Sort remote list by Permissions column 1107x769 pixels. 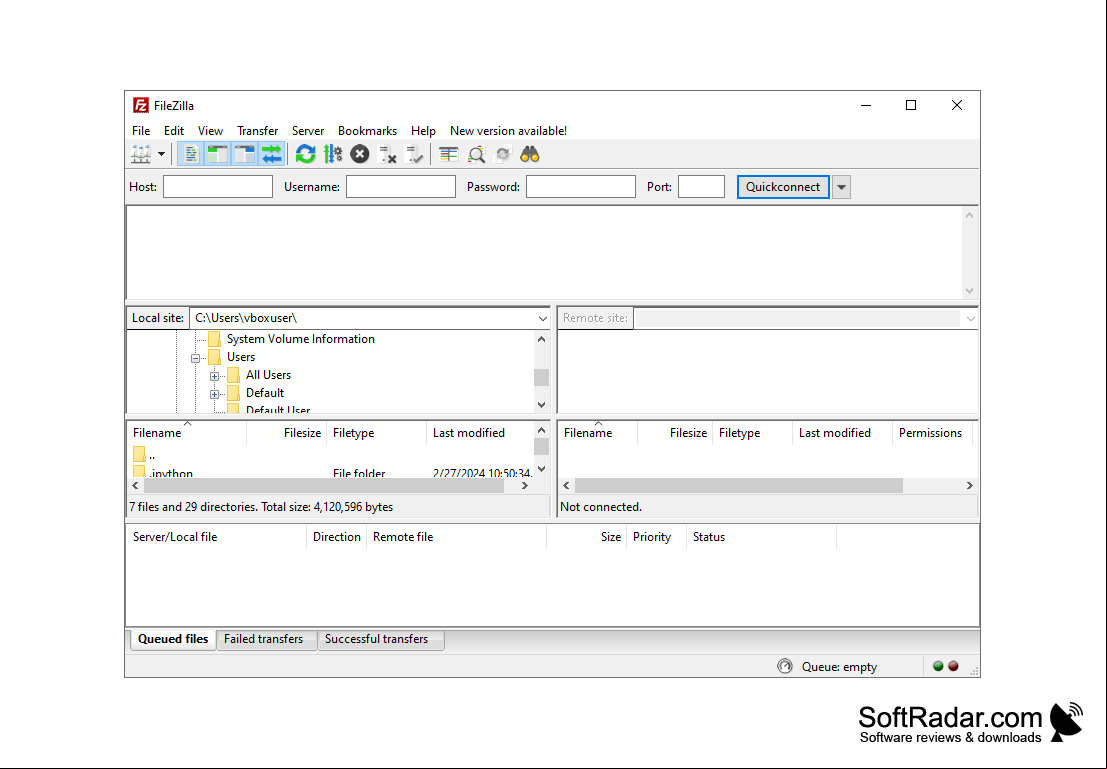pyautogui.click(x=931, y=433)
